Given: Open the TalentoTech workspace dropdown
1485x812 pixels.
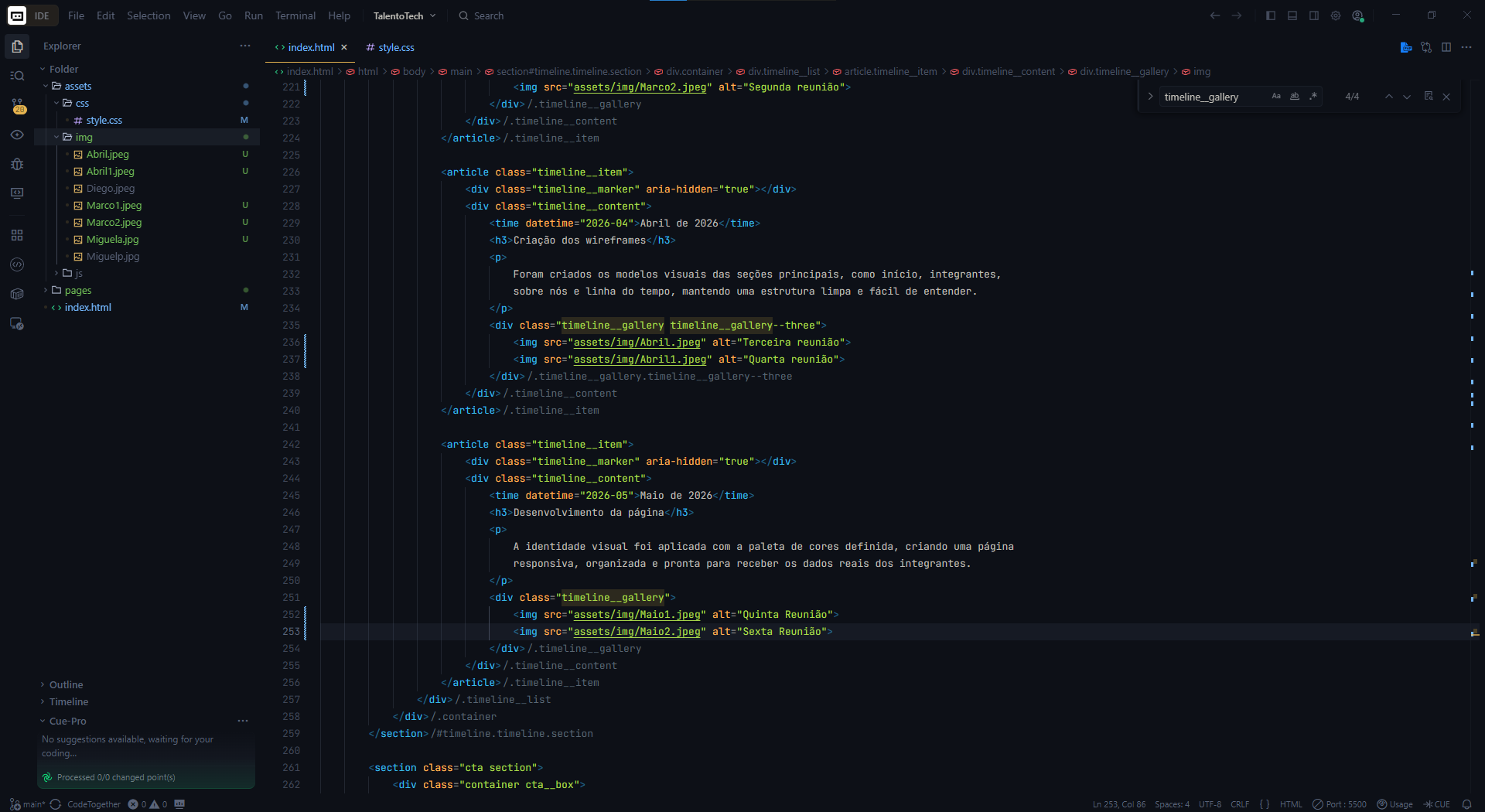Looking at the screenshot, I should tap(405, 15).
